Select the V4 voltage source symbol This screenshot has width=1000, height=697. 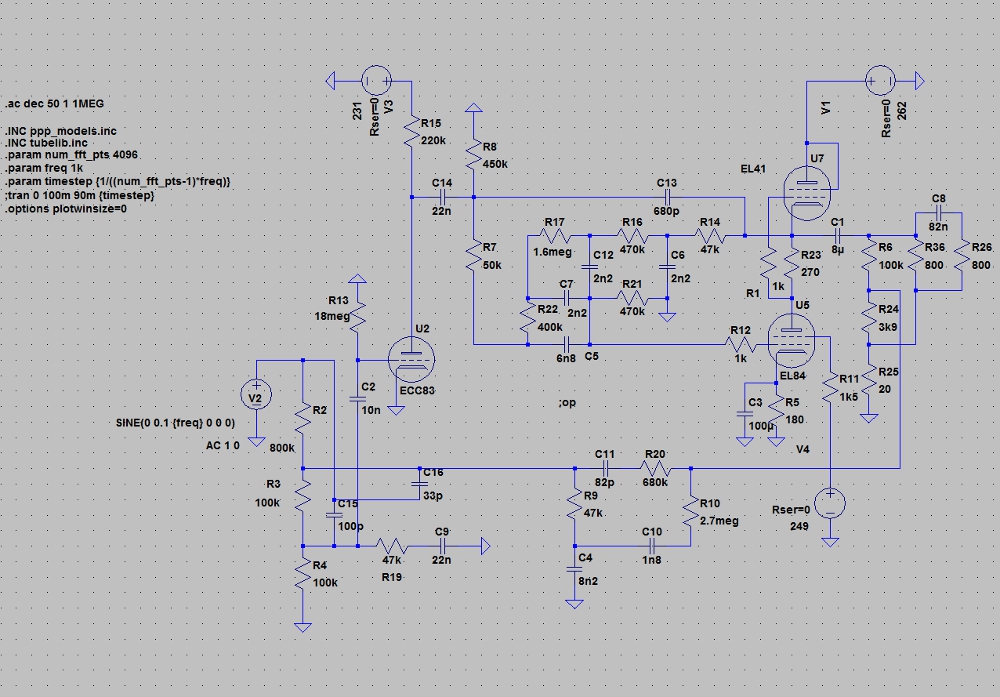tap(829, 503)
